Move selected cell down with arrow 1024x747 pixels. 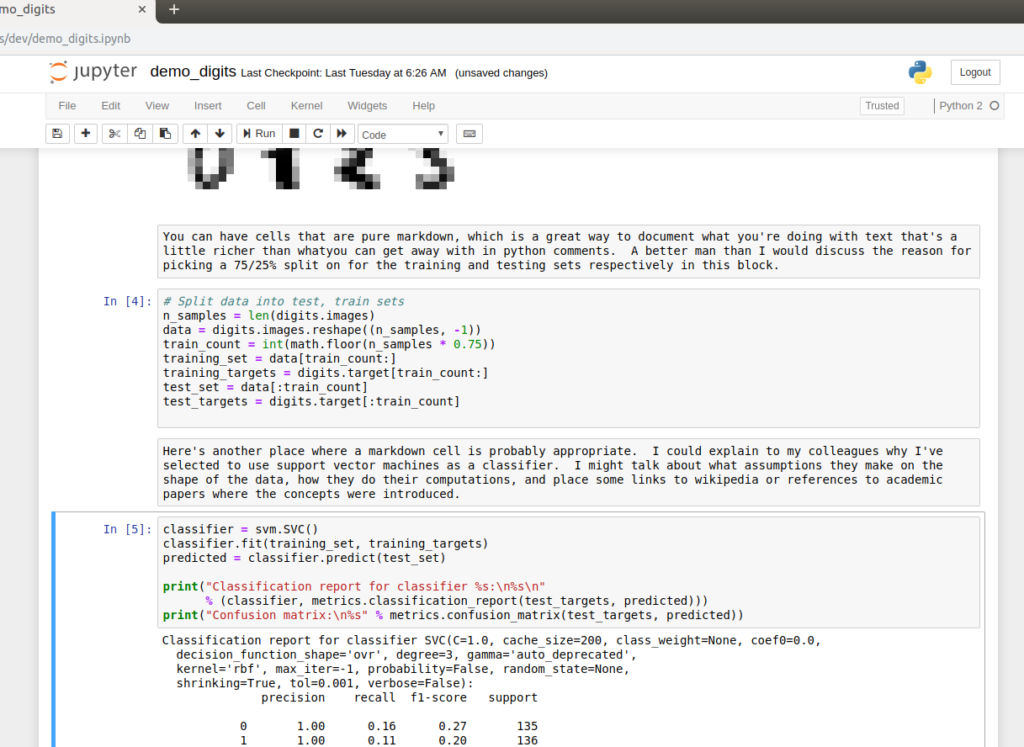pyautogui.click(x=220, y=133)
